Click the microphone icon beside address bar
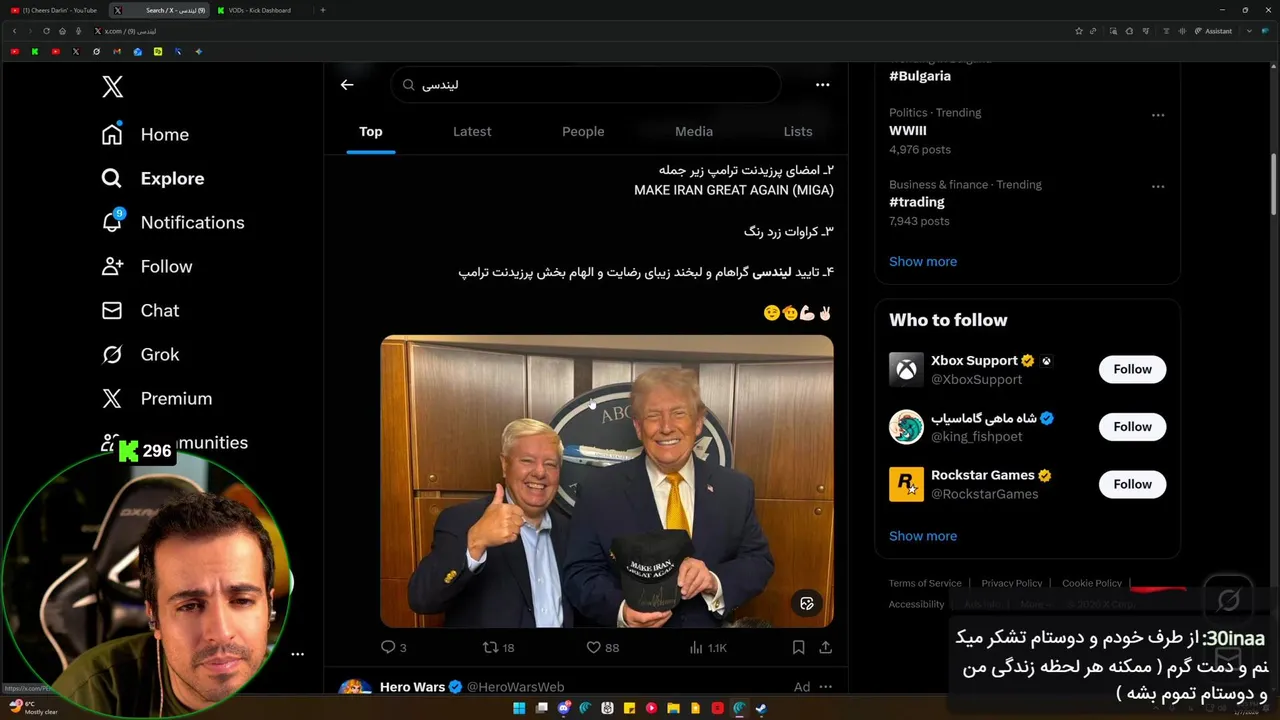Screen dimensions: 1280x720 (79, 31)
